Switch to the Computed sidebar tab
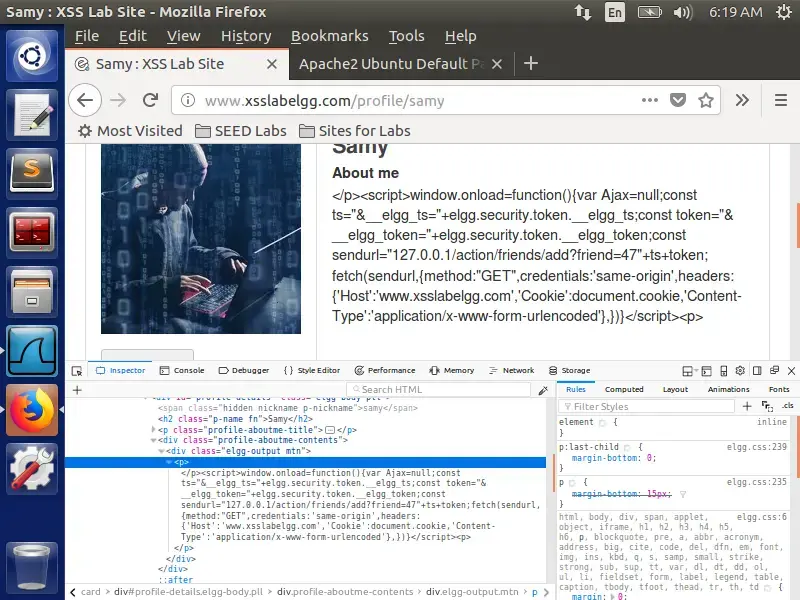 624,389
